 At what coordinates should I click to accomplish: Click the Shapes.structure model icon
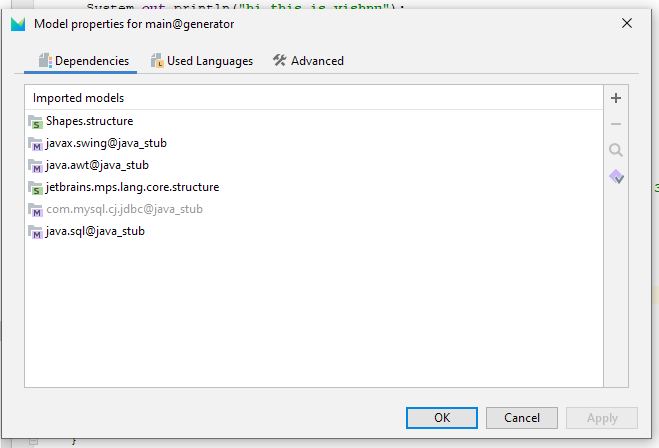click(36, 121)
